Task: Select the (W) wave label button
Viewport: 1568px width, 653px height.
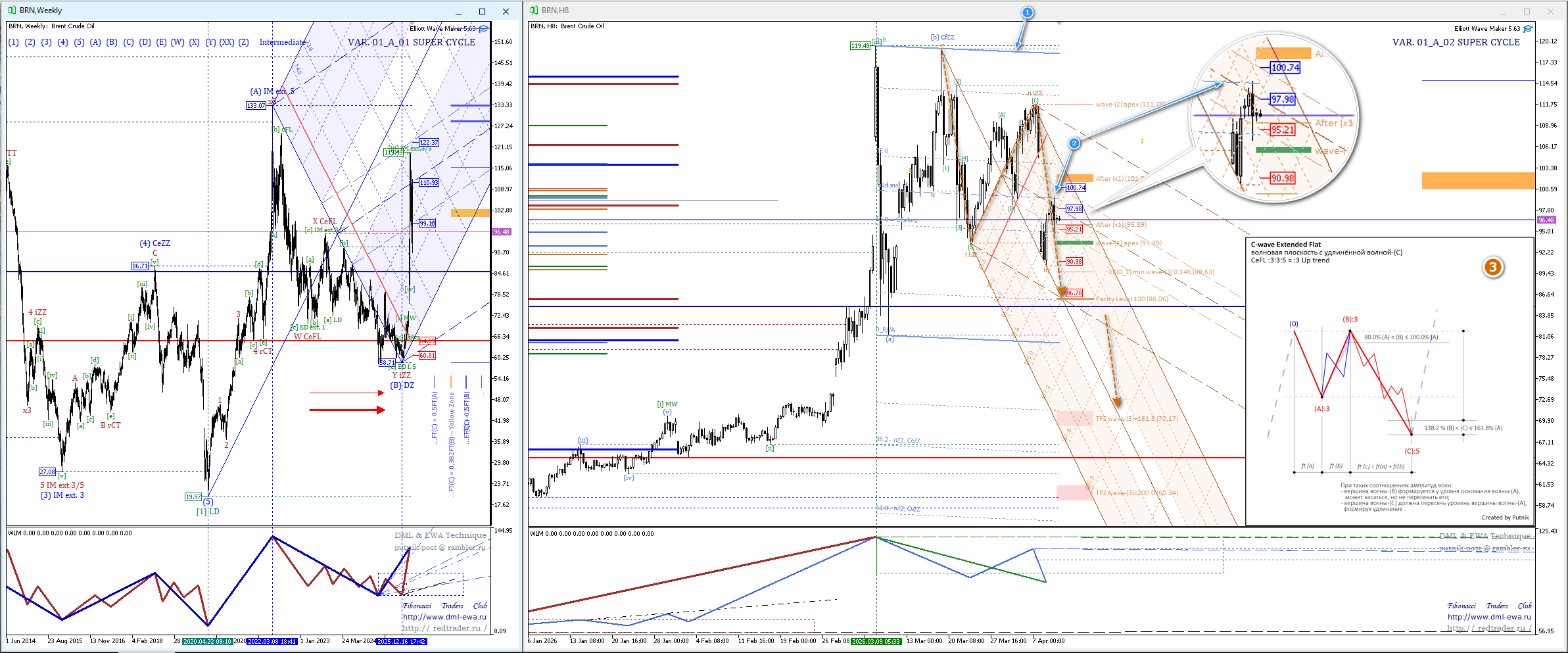Action: pyautogui.click(x=178, y=42)
